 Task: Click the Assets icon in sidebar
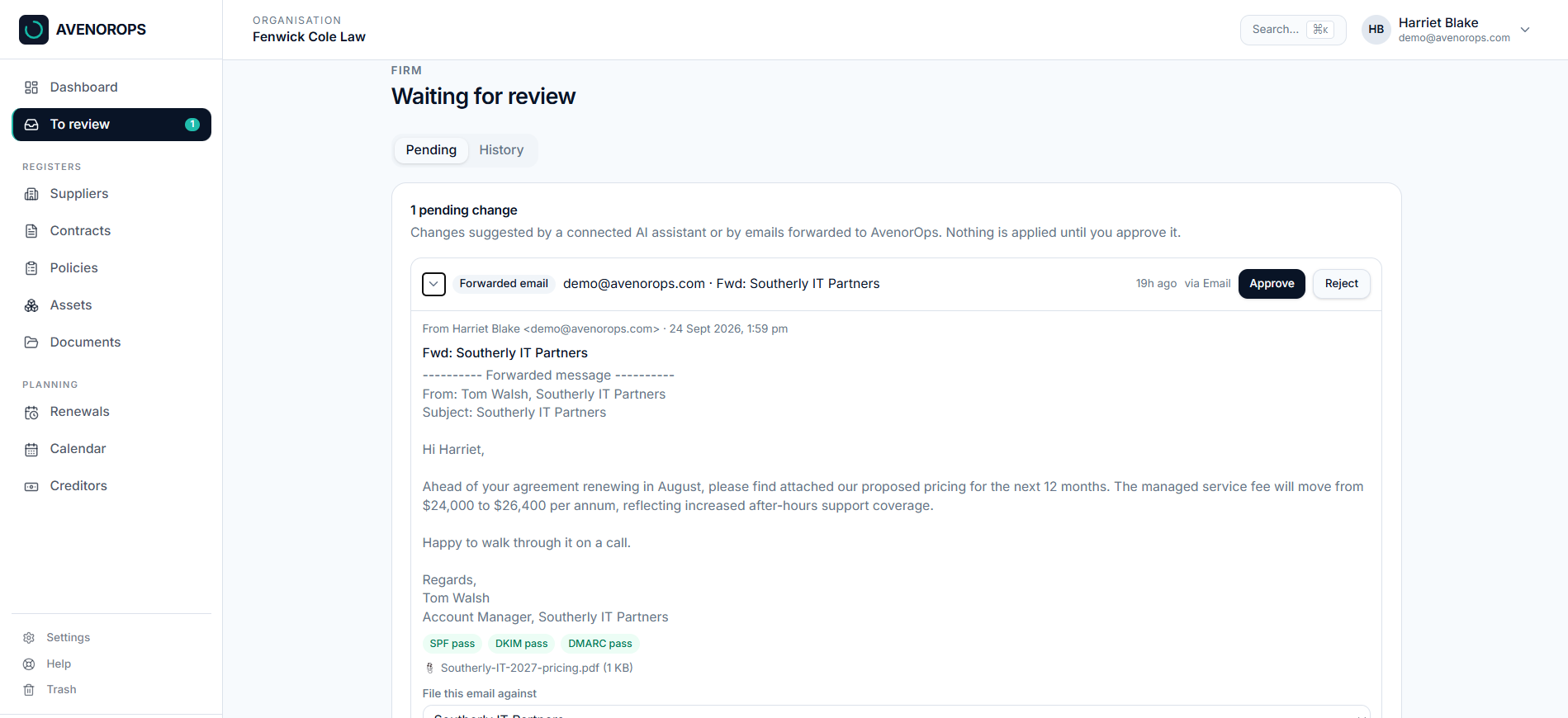pyautogui.click(x=31, y=305)
